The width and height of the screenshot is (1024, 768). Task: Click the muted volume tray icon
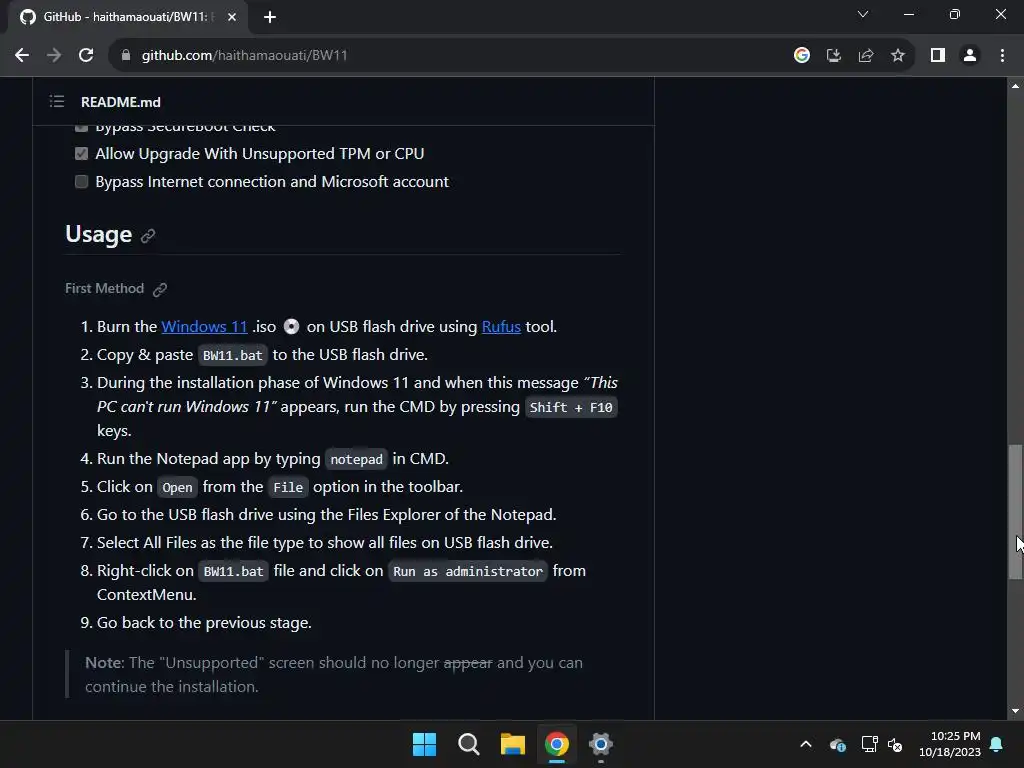[895, 744]
